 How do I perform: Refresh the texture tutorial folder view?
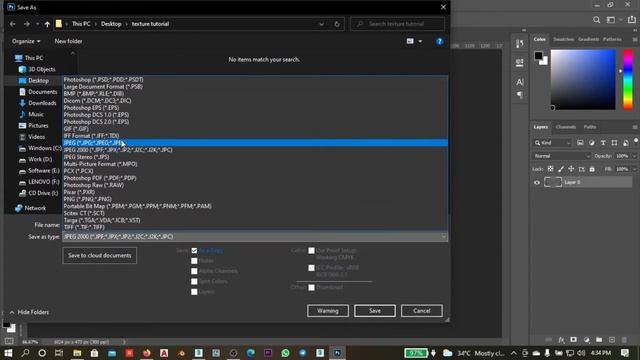(337, 24)
